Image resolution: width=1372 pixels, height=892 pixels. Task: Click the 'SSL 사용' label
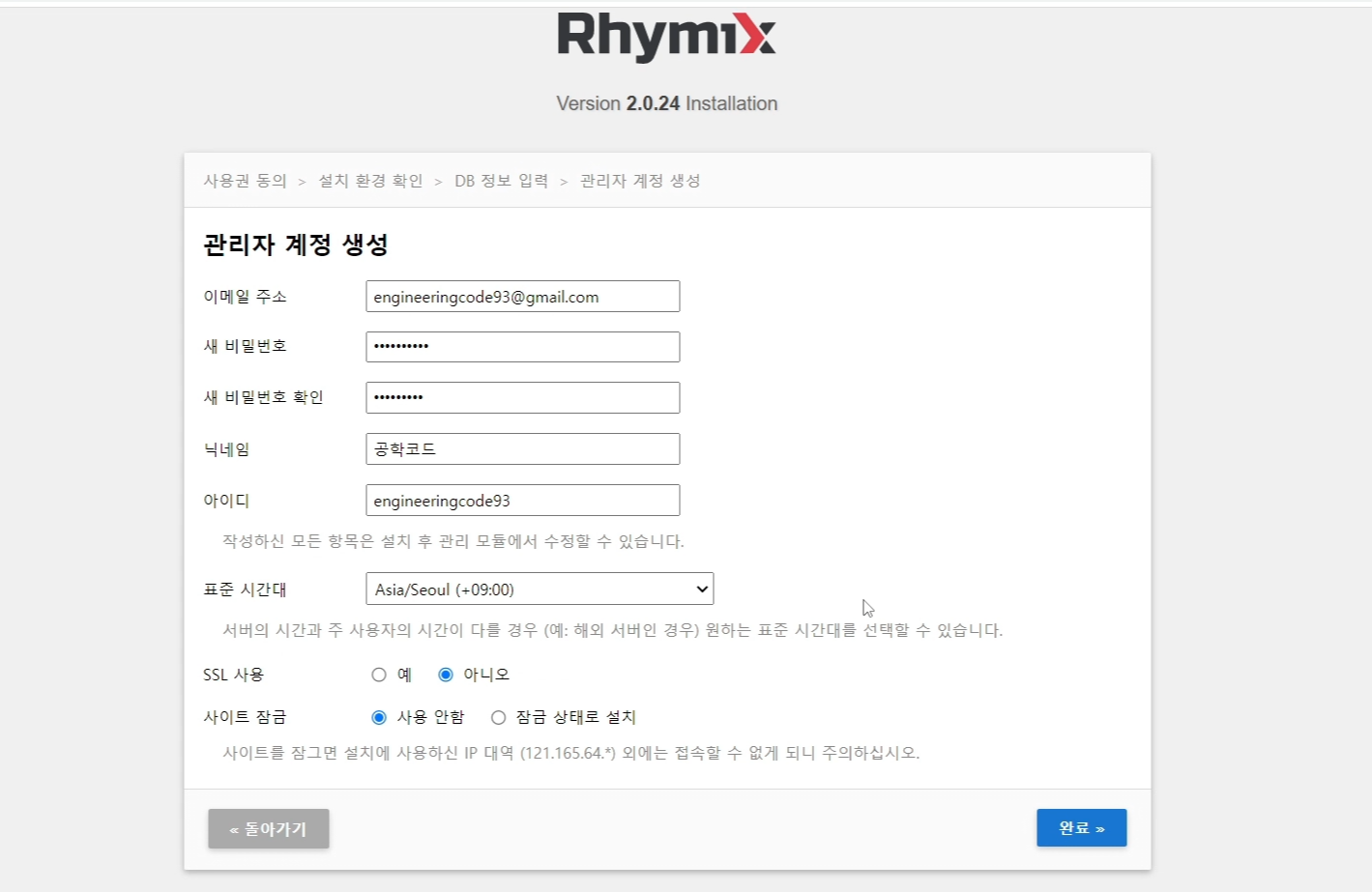(233, 675)
